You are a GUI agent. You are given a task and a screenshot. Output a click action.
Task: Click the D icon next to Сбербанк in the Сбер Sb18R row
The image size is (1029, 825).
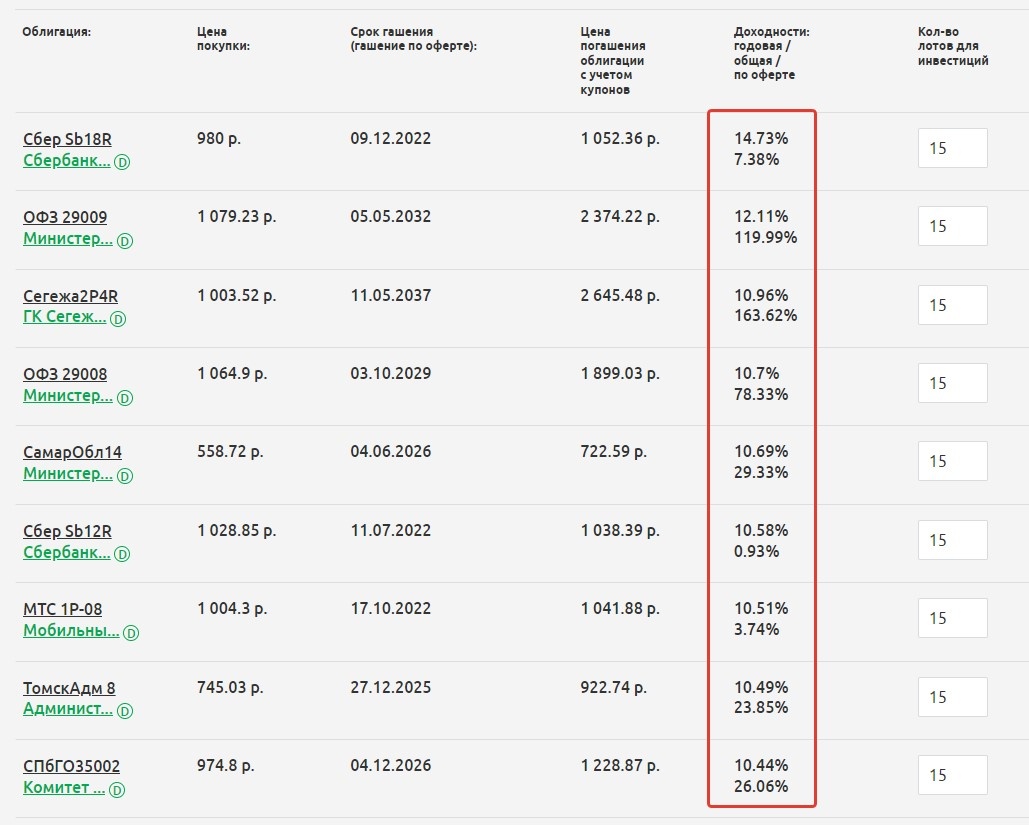[x=122, y=161]
